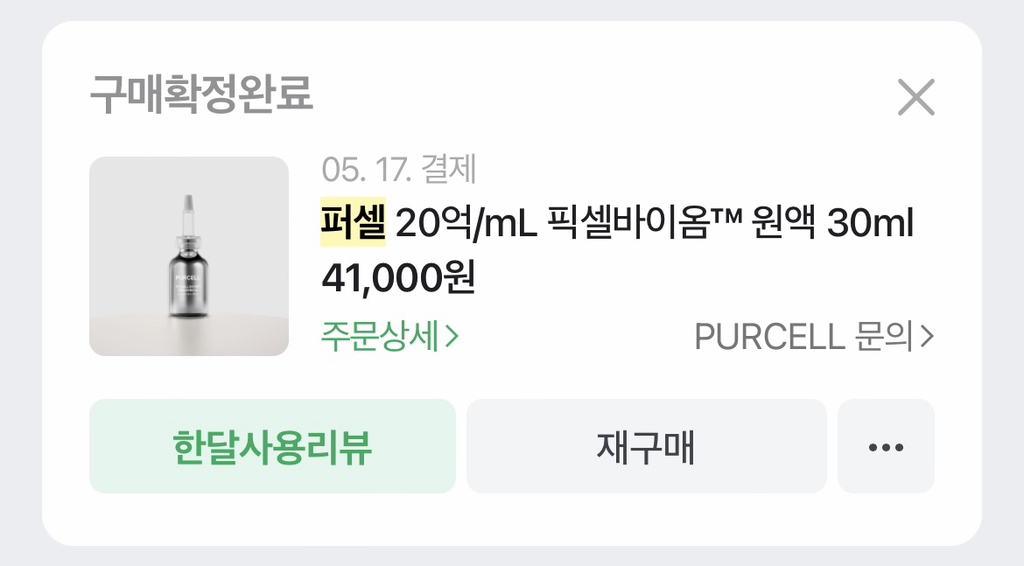
Task: Click the 20억/mL text in the product name
Action: tap(468, 223)
